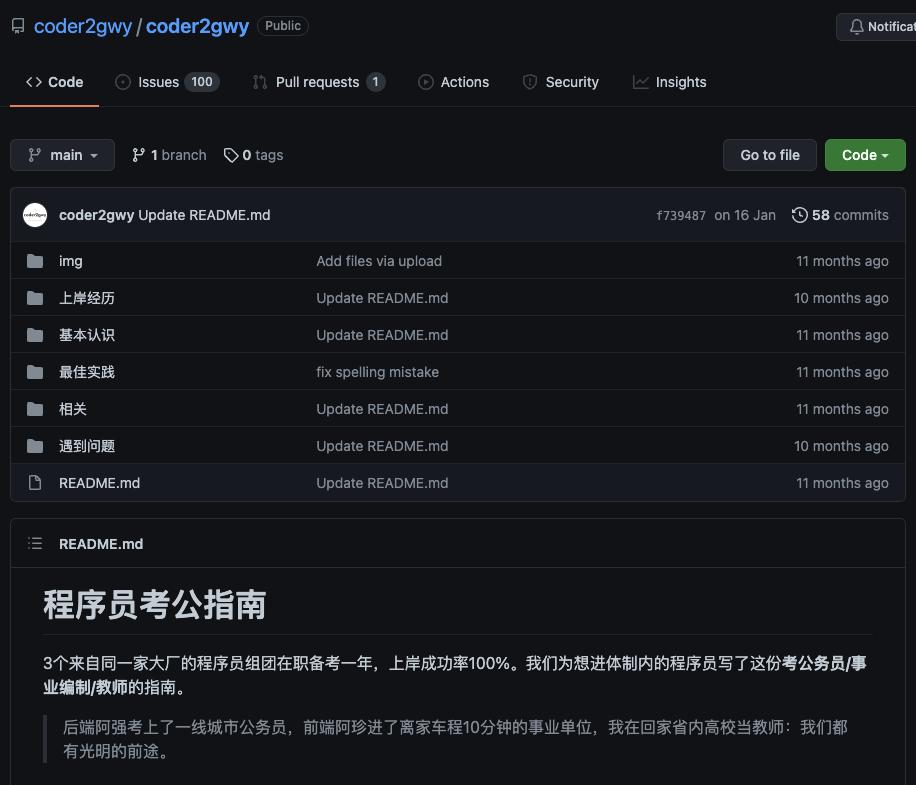Screen dimensions: 916x785
Task: Open the Actions tab
Action: 453,82
